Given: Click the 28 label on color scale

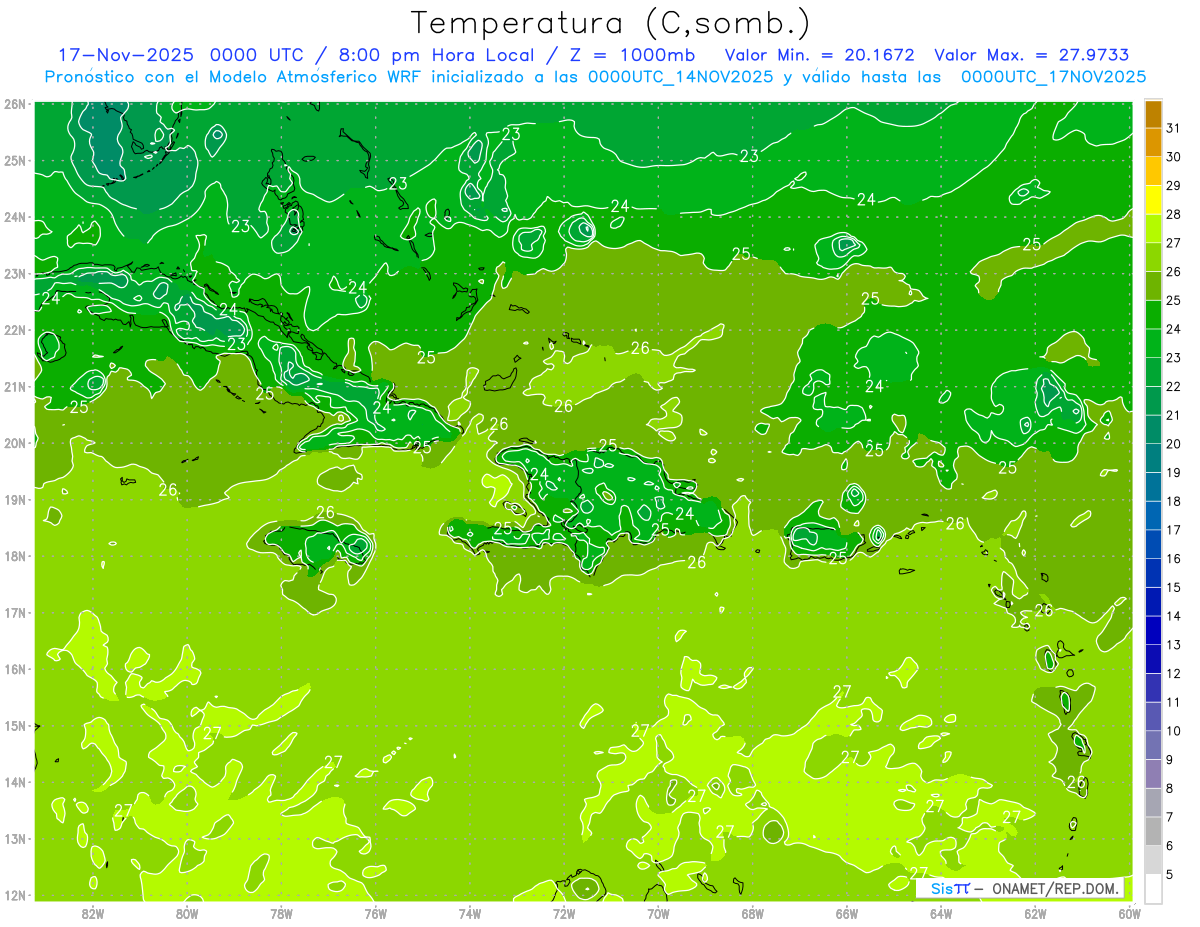Looking at the screenshot, I should [x=1174, y=214].
